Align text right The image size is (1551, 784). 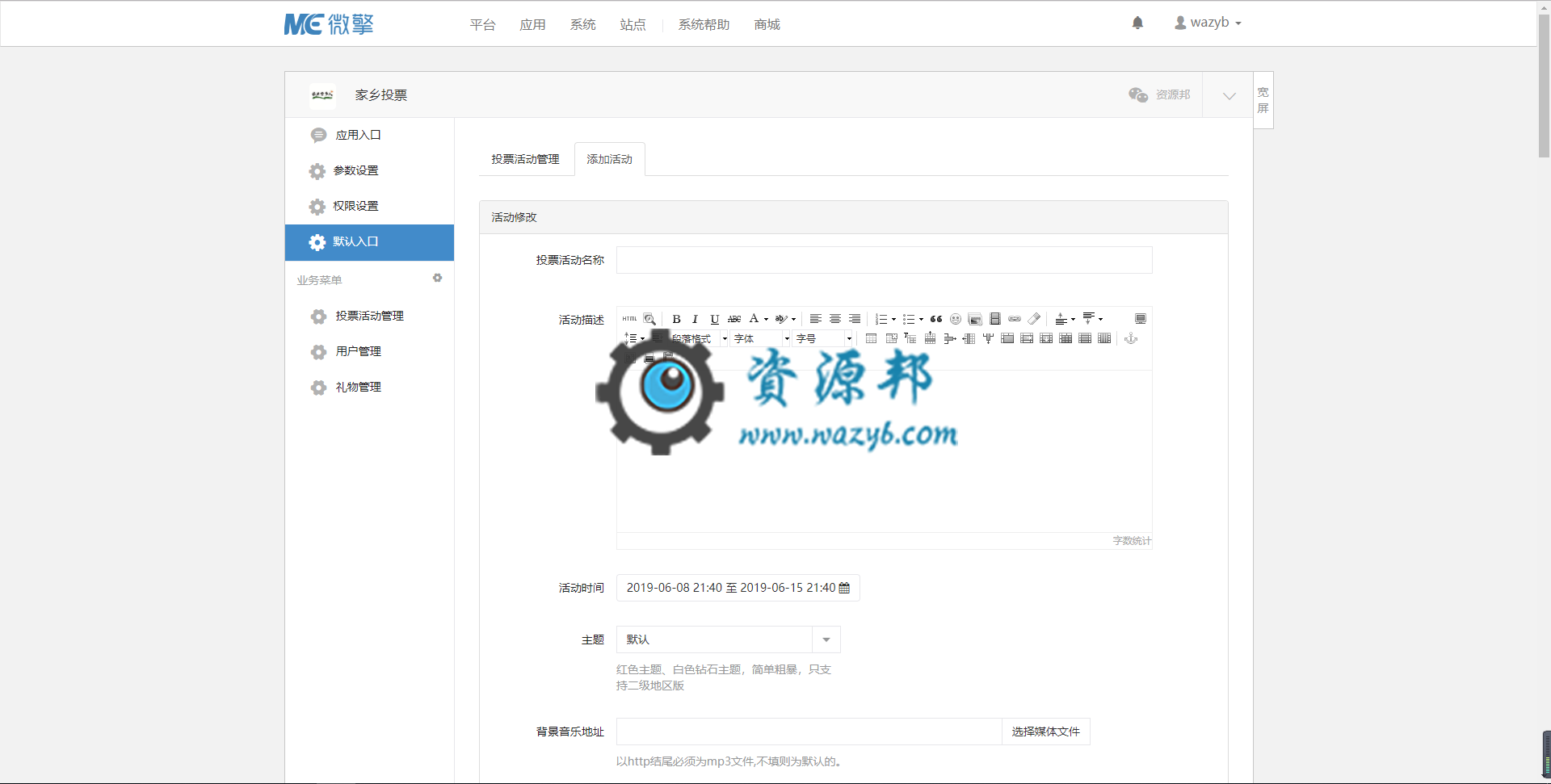click(855, 319)
